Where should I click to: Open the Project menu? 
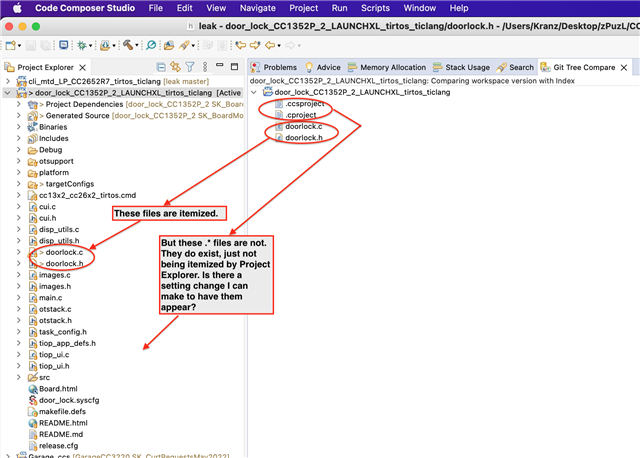click(303, 8)
